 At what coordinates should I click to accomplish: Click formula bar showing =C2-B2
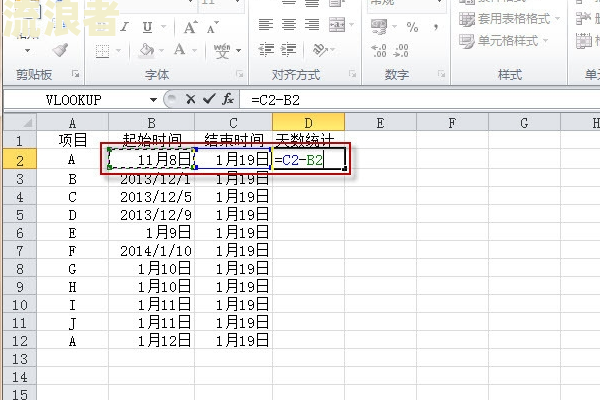(x=420, y=100)
